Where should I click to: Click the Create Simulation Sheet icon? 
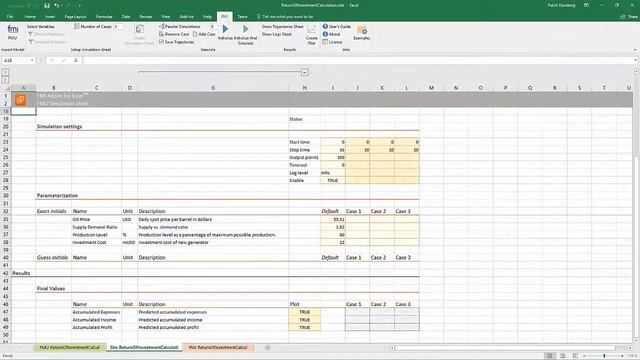[139, 29]
